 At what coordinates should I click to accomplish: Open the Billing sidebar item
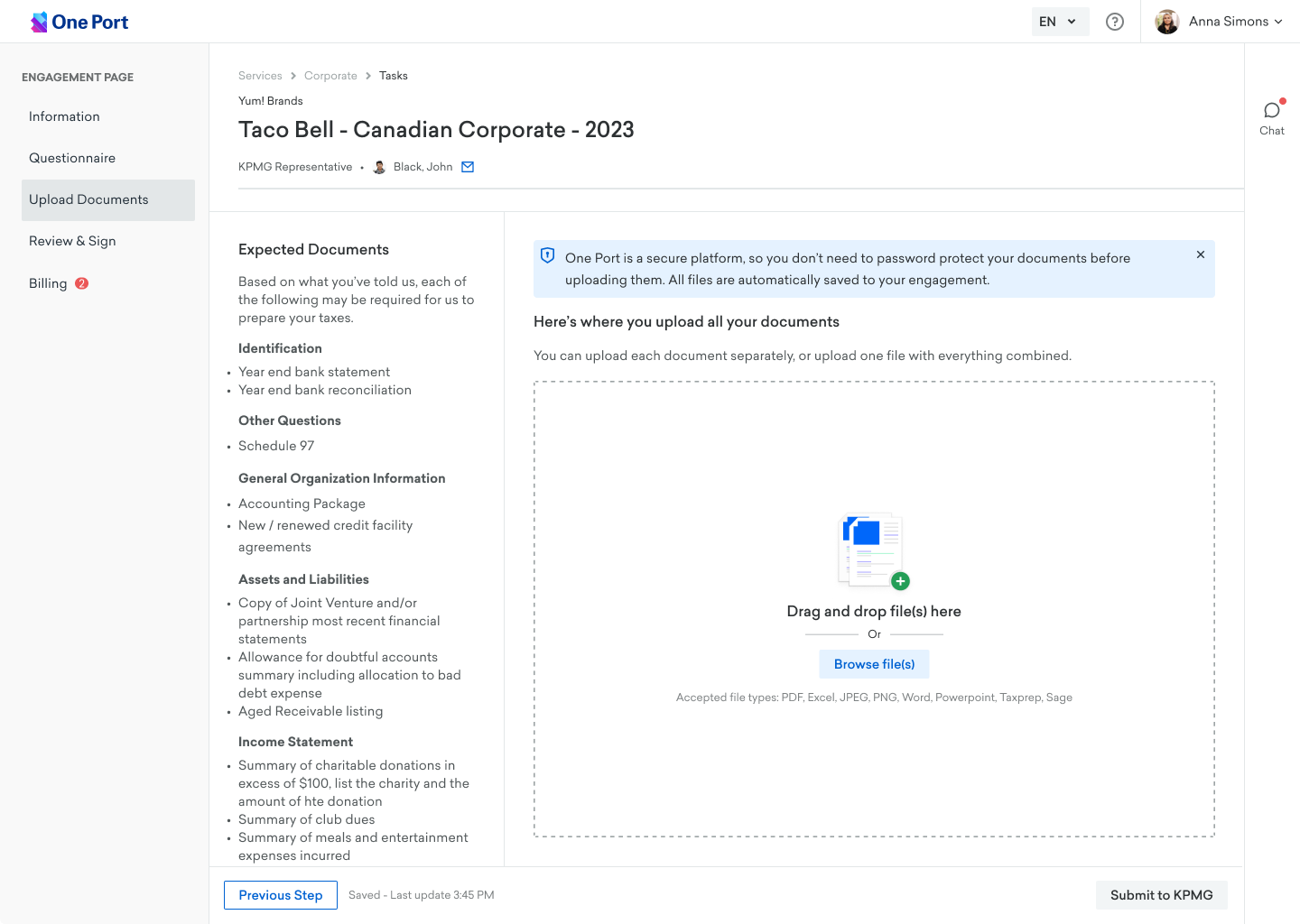[x=108, y=283]
